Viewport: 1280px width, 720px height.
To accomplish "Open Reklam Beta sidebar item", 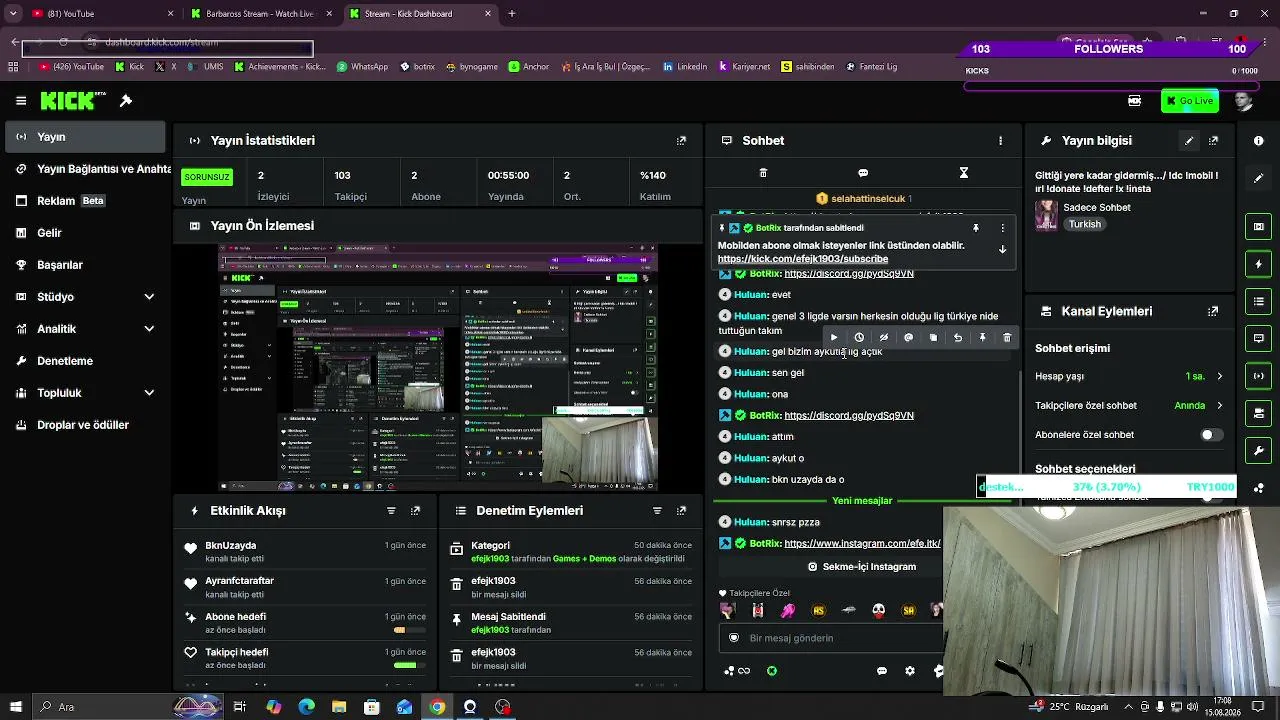I will pyautogui.click(x=84, y=201).
